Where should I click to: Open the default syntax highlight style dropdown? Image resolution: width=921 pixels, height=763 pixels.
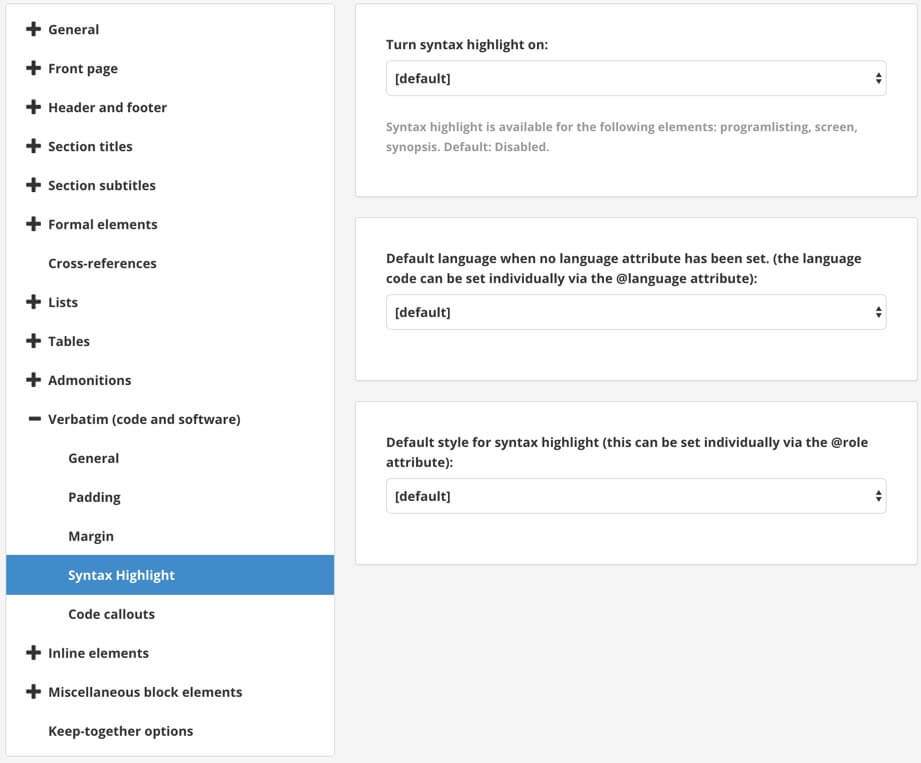(x=636, y=495)
